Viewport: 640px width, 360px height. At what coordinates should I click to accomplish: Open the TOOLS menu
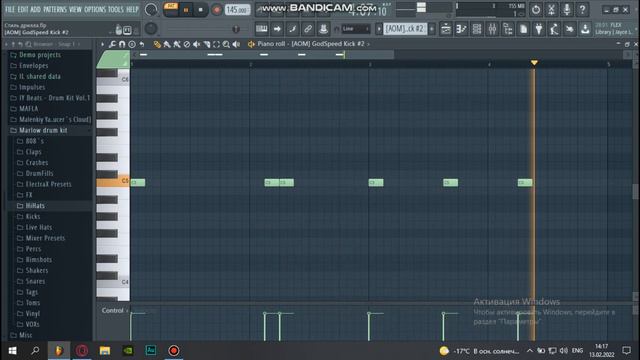[116, 9]
